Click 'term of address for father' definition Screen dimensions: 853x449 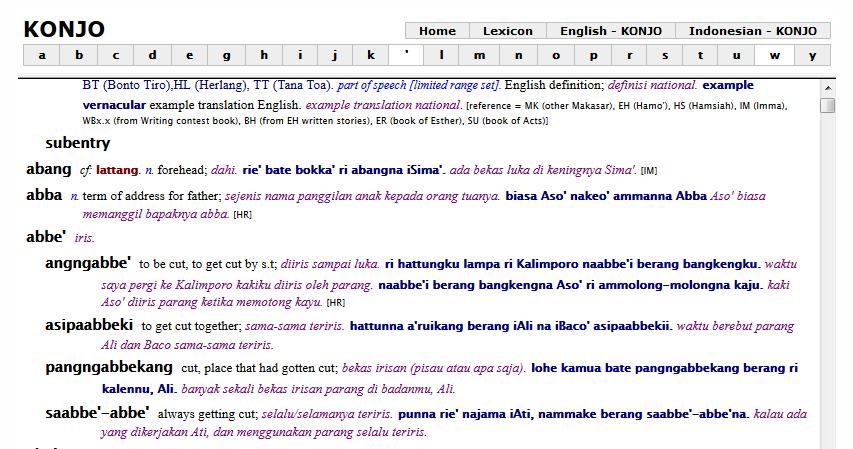pyautogui.click(x=152, y=196)
